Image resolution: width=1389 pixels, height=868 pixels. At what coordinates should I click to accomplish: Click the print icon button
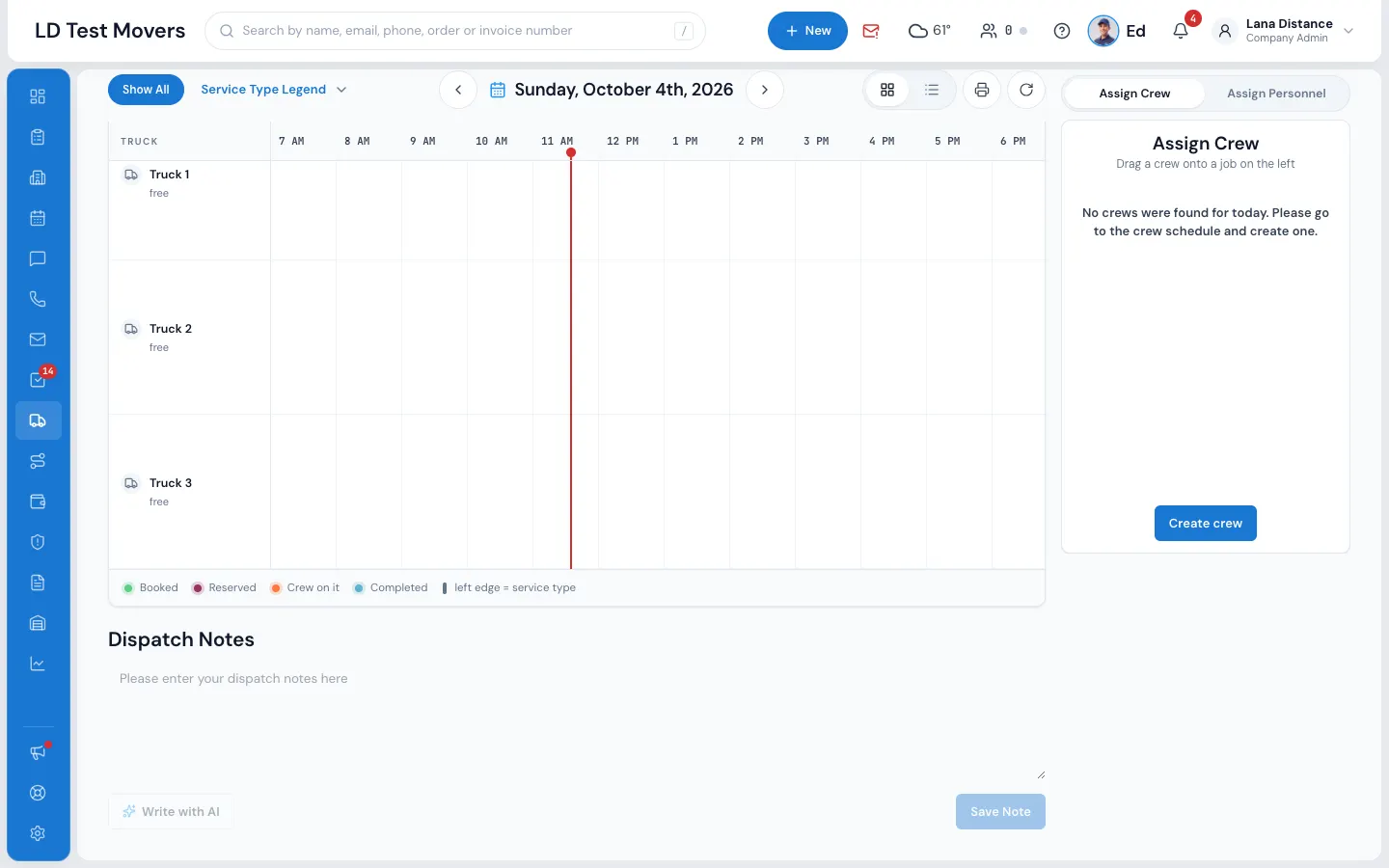(x=981, y=90)
